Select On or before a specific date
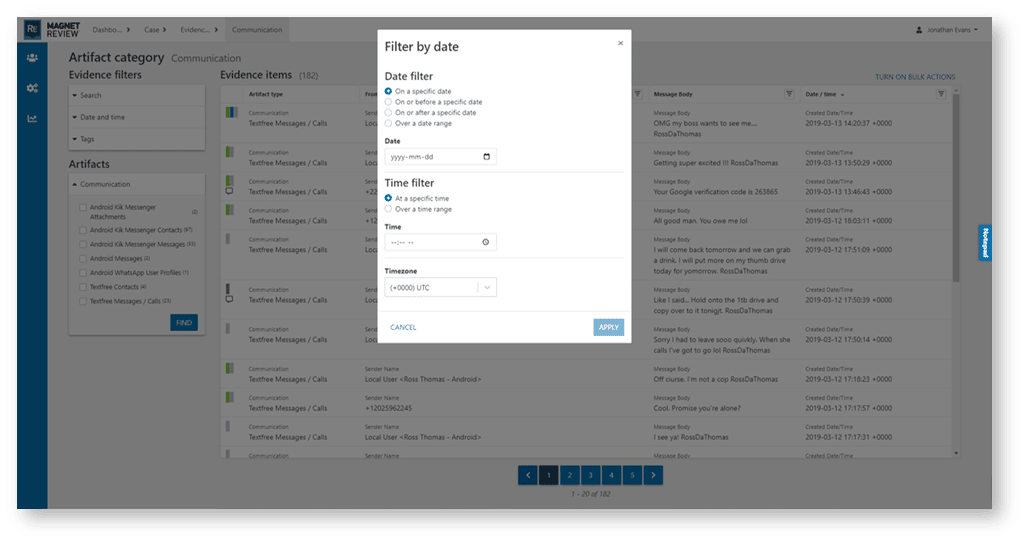 coord(388,102)
